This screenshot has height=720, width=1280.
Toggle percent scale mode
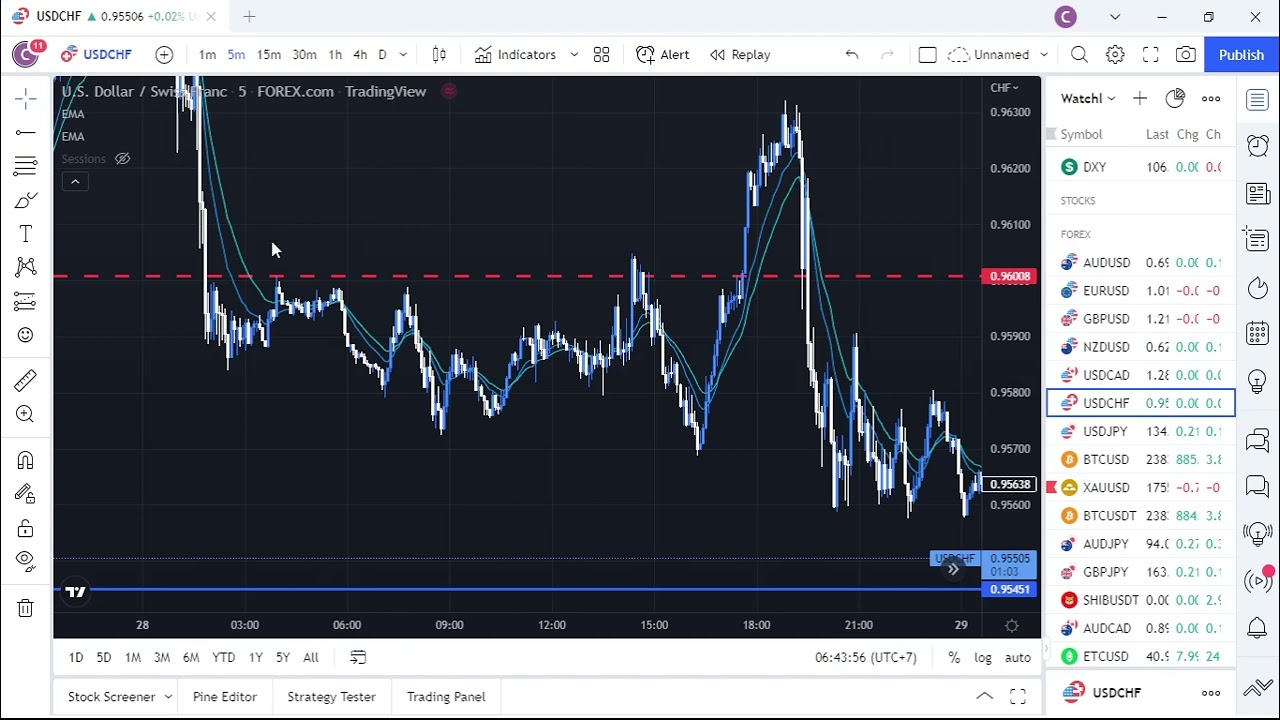point(954,657)
